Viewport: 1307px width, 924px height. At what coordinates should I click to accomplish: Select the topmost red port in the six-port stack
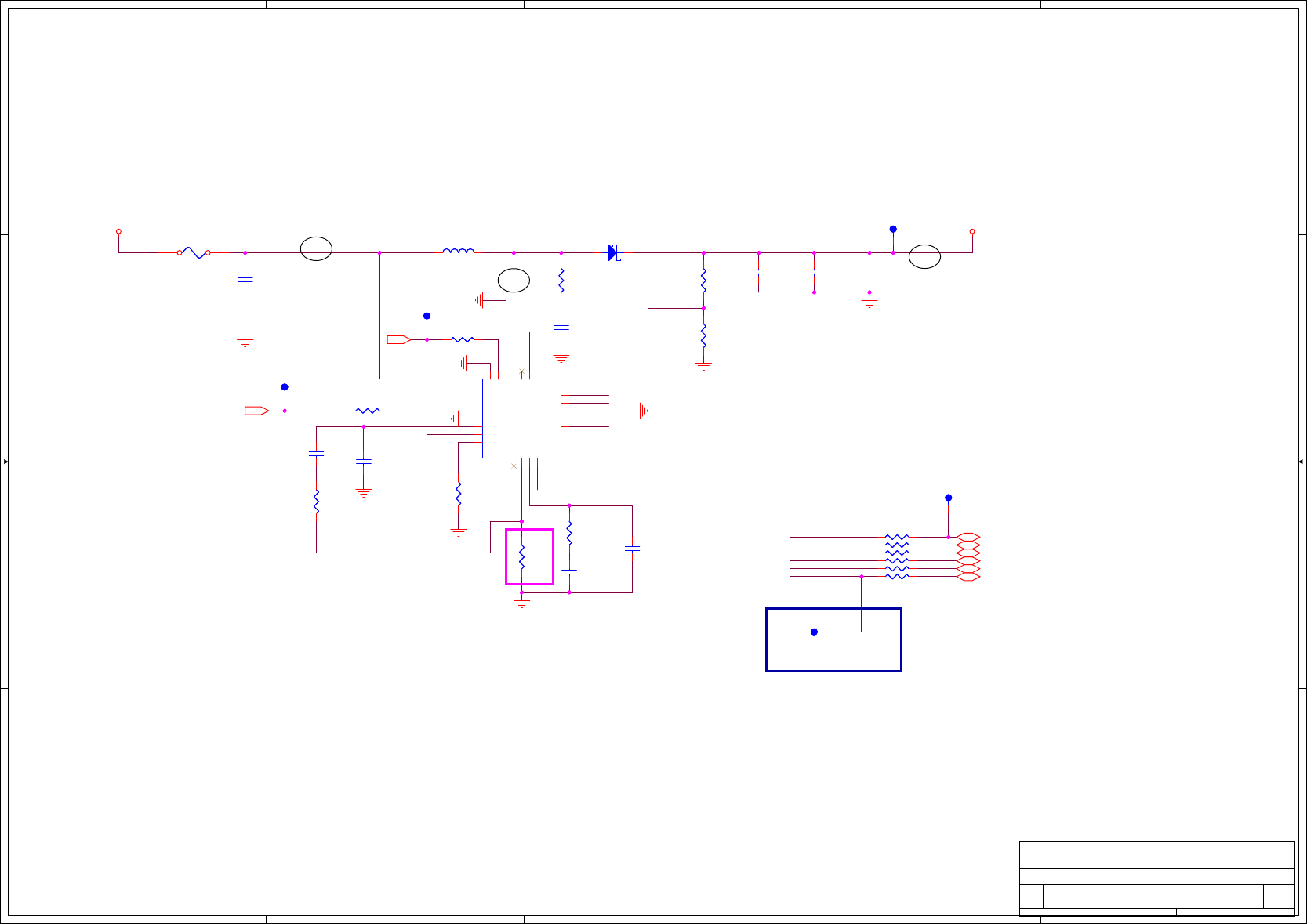pos(969,537)
